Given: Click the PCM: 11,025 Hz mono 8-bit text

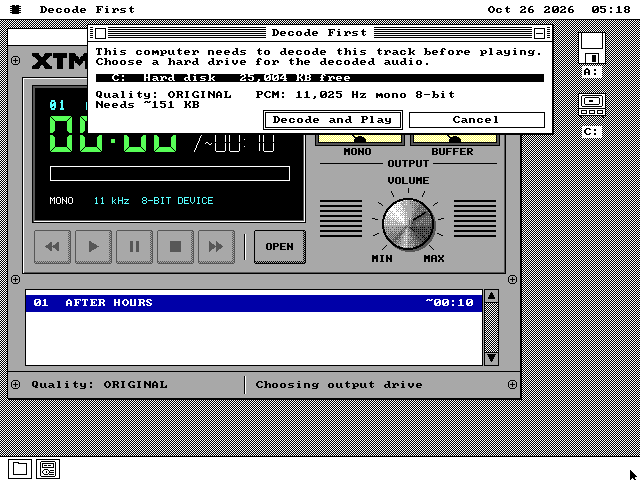Looking at the screenshot, I should (x=355, y=95).
